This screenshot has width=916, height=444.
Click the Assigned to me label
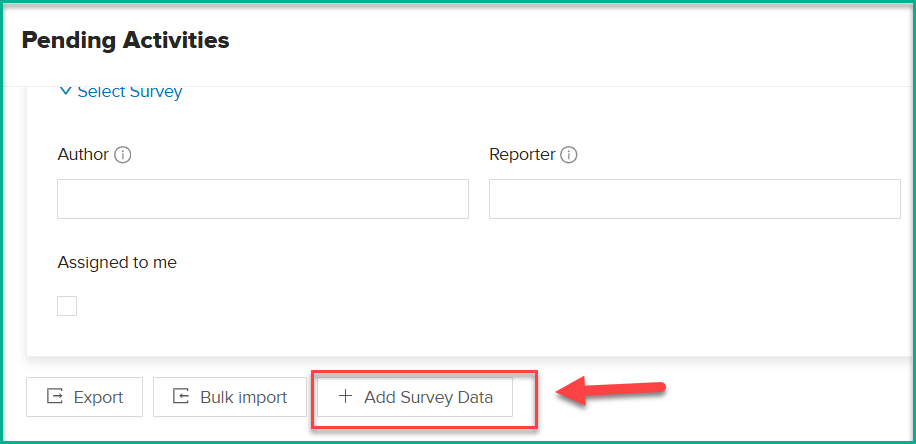(x=117, y=263)
